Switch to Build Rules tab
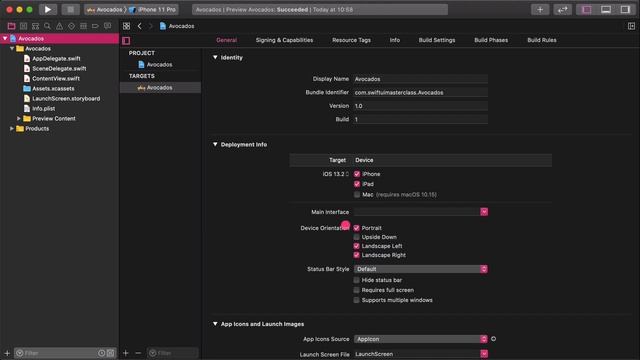Image resolution: width=640 pixels, height=360 pixels. pyautogui.click(x=542, y=40)
